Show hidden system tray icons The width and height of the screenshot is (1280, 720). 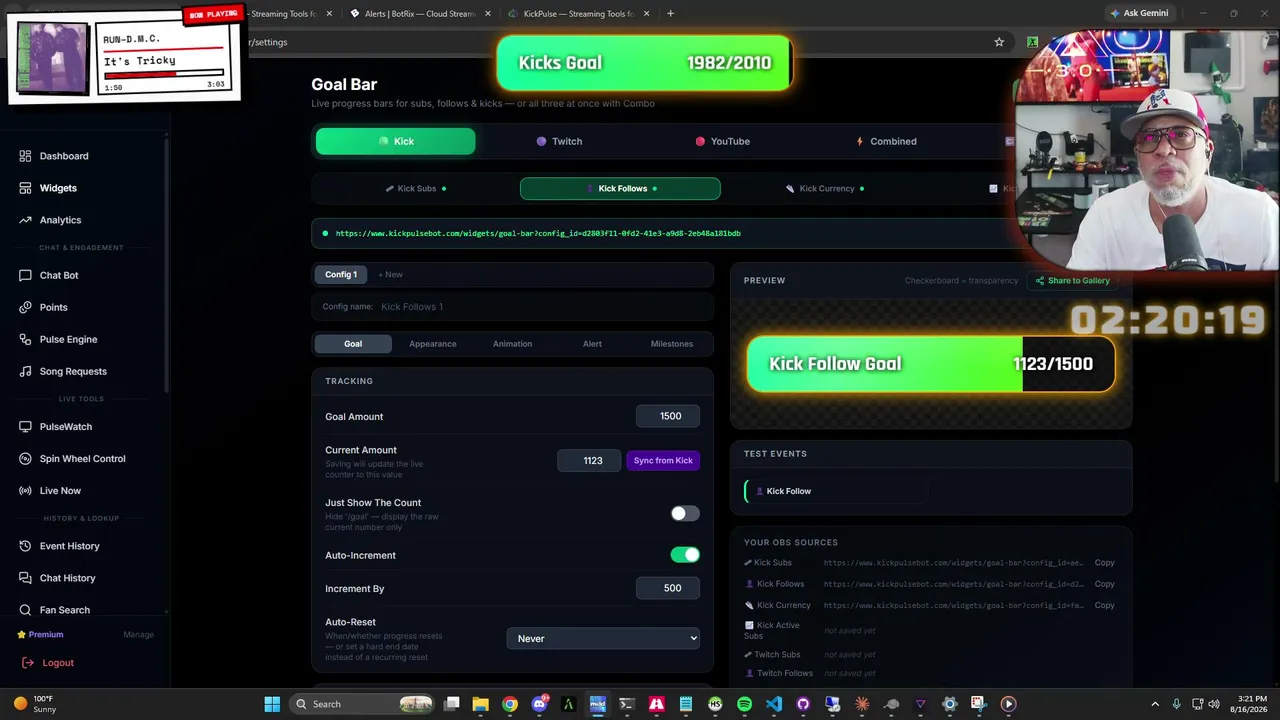(x=1155, y=704)
